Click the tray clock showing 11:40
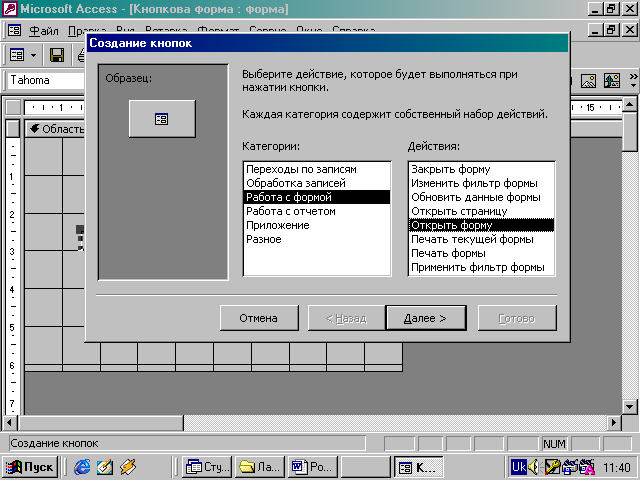640x480 pixels. pos(617,467)
